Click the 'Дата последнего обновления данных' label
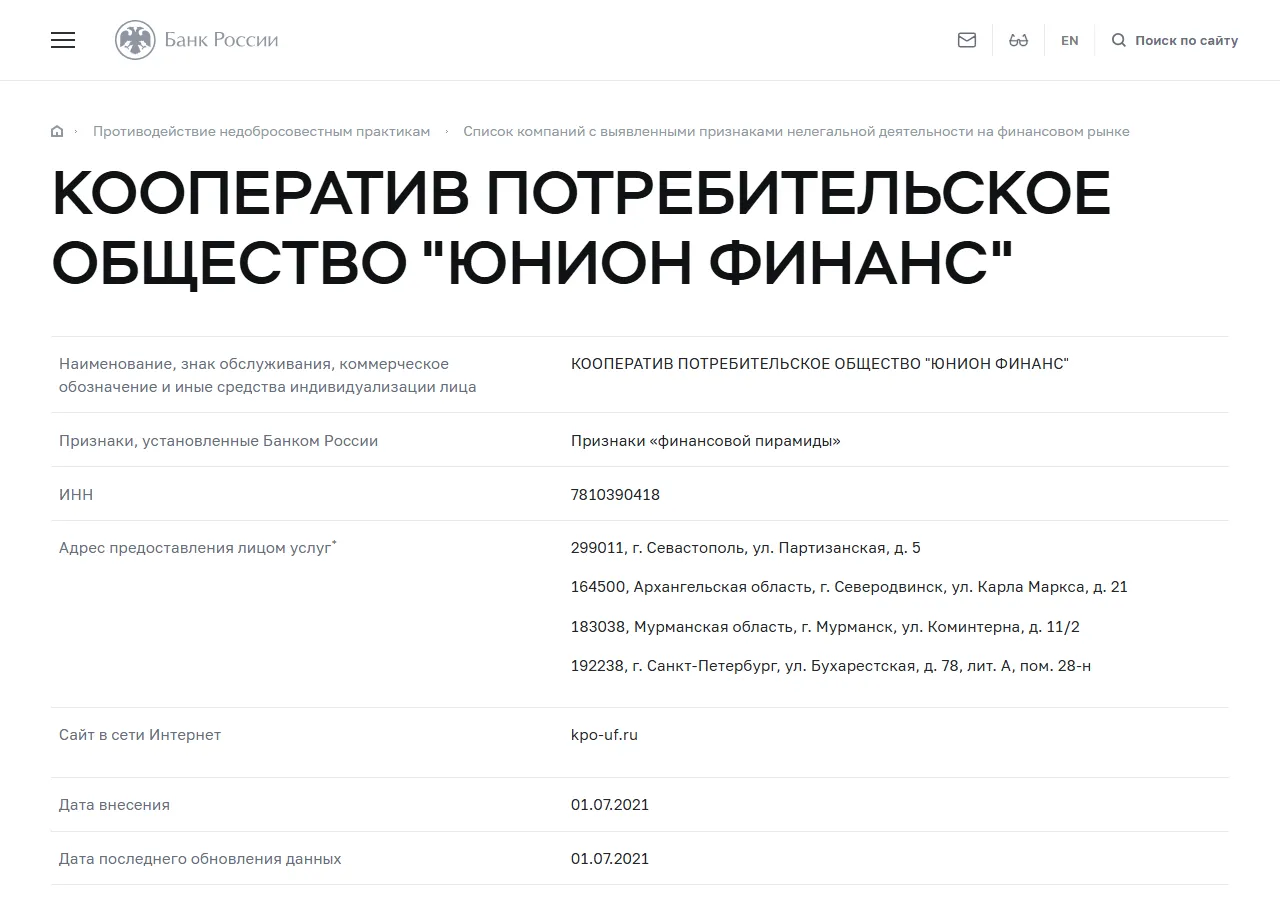This screenshot has width=1280, height=914. (x=200, y=859)
